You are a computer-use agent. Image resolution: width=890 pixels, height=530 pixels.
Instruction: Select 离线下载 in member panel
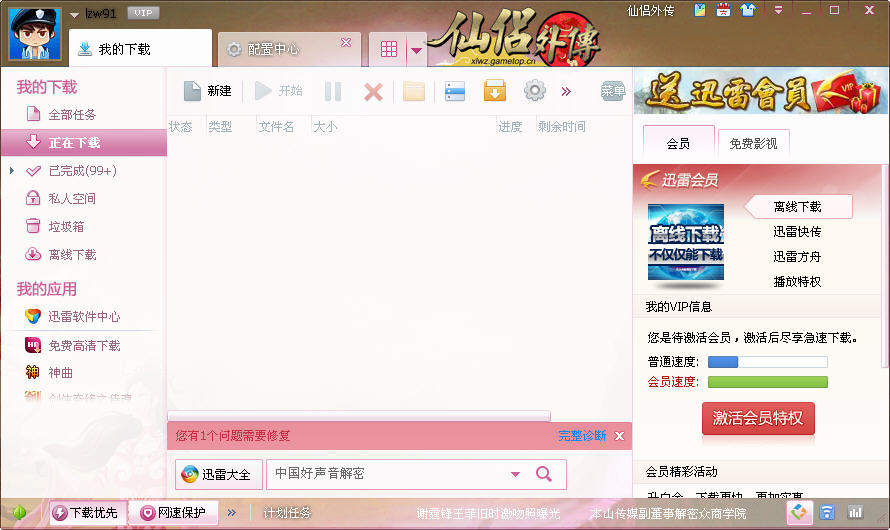tap(797, 207)
